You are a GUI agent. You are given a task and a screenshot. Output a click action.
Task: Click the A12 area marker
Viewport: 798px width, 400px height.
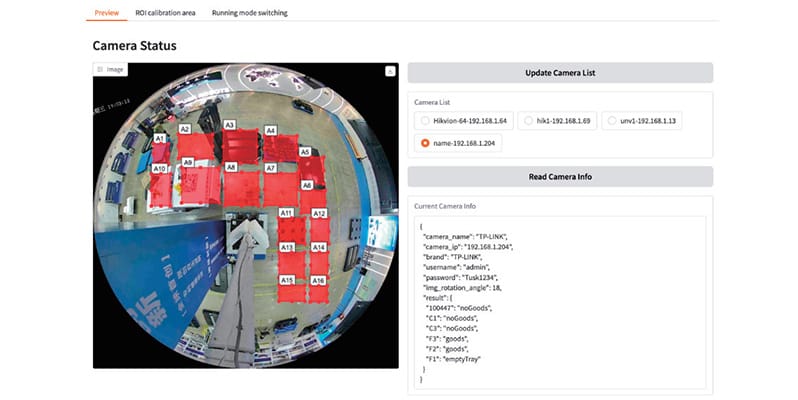point(319,213)
